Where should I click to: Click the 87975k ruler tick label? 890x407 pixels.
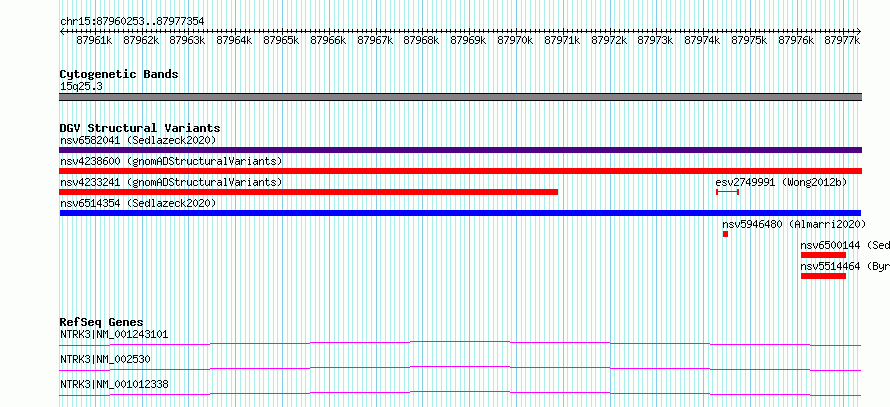tap(749, 40)
